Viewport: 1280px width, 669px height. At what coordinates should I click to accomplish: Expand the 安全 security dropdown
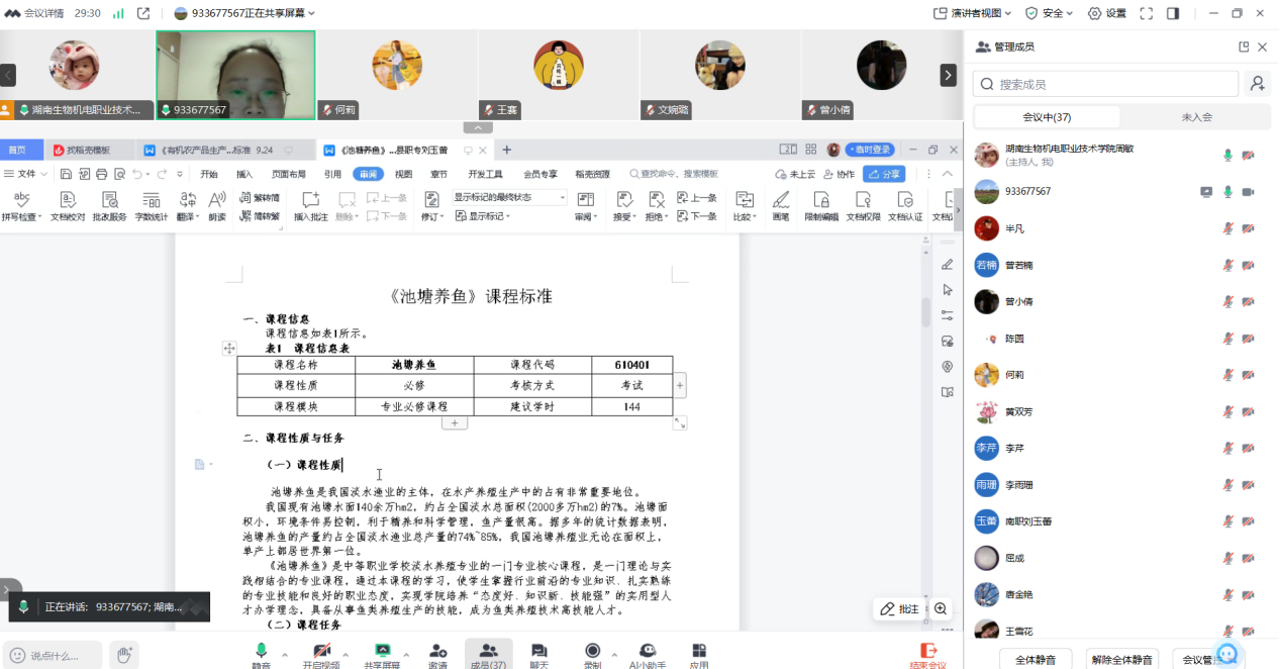1049,13
